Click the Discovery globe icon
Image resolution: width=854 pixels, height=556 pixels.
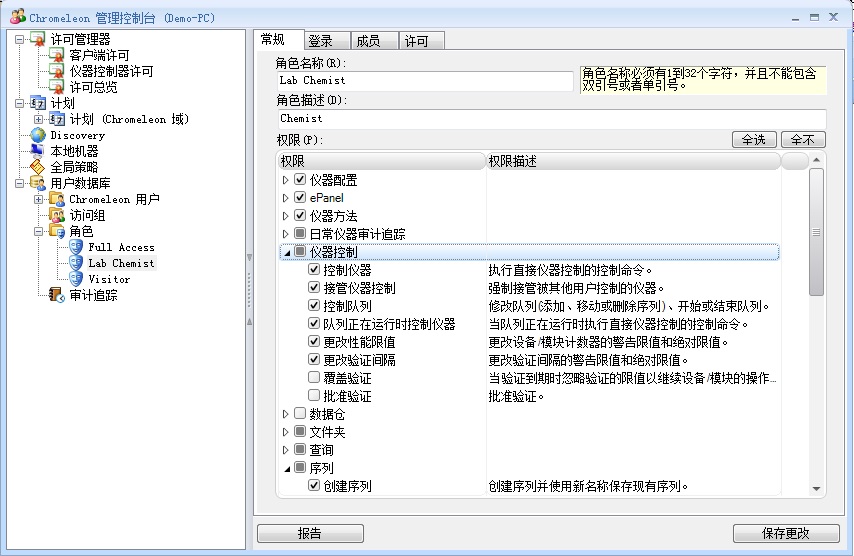coord(38,135)
